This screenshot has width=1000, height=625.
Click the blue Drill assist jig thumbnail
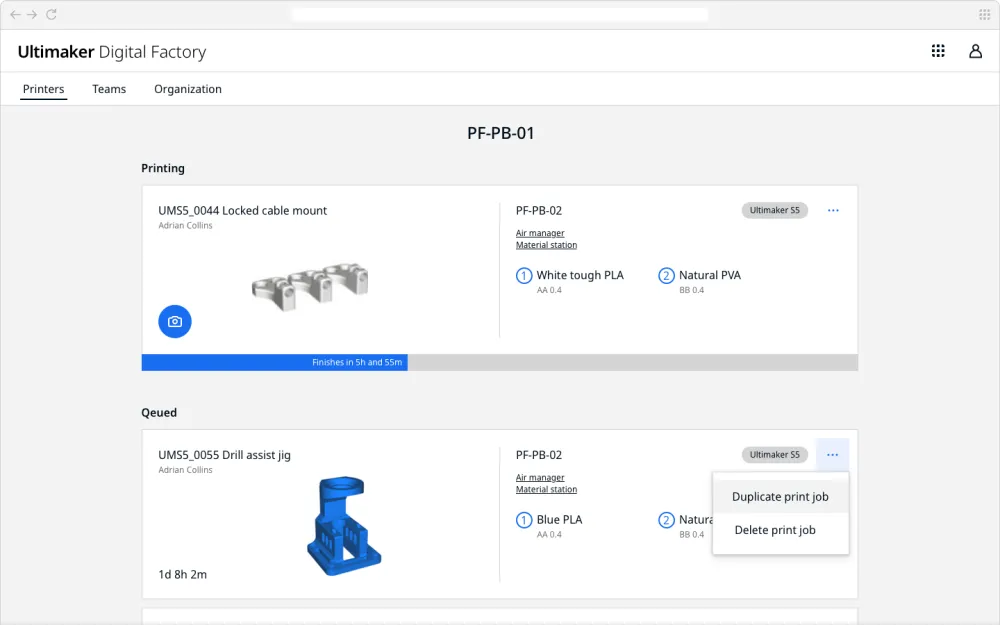click(344, 526)
